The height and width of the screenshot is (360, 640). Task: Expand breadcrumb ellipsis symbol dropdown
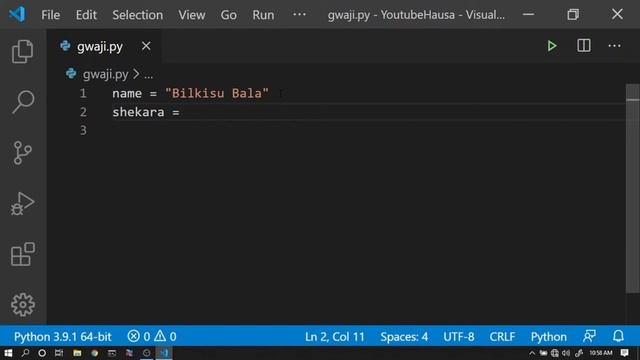[148, 75]
